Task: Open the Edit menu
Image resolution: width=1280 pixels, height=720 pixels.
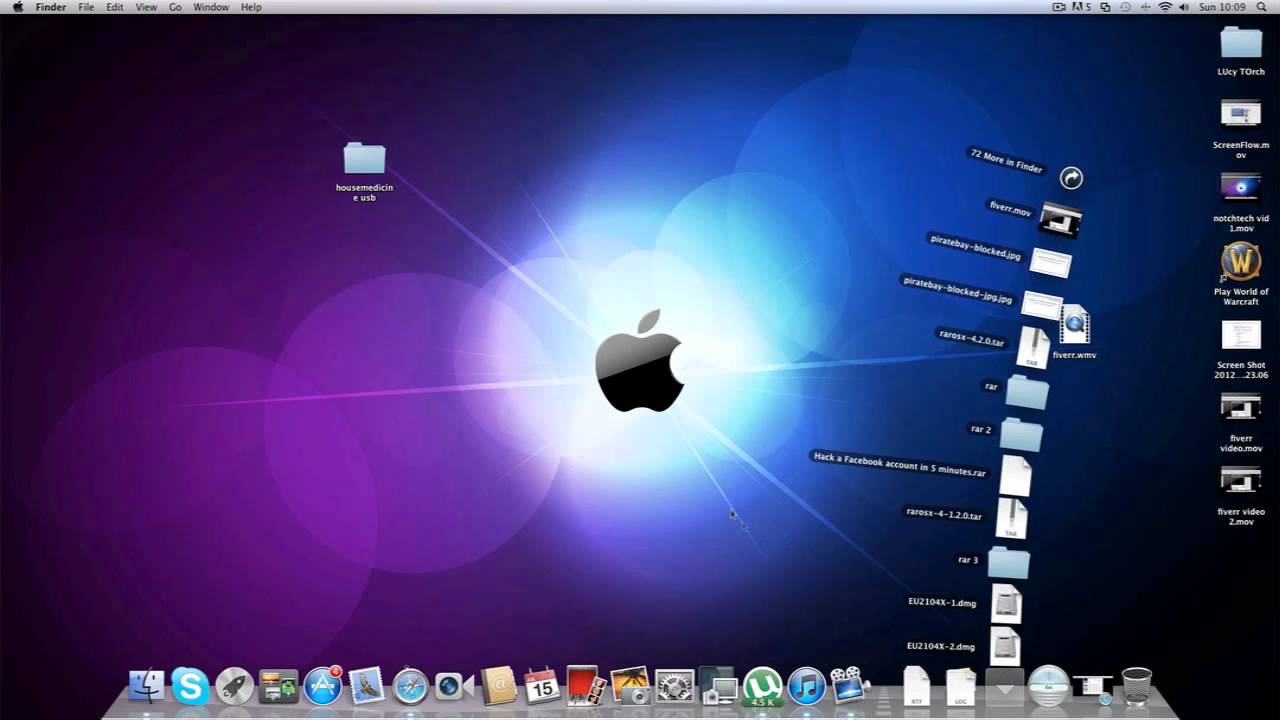Action: point(115,7)
